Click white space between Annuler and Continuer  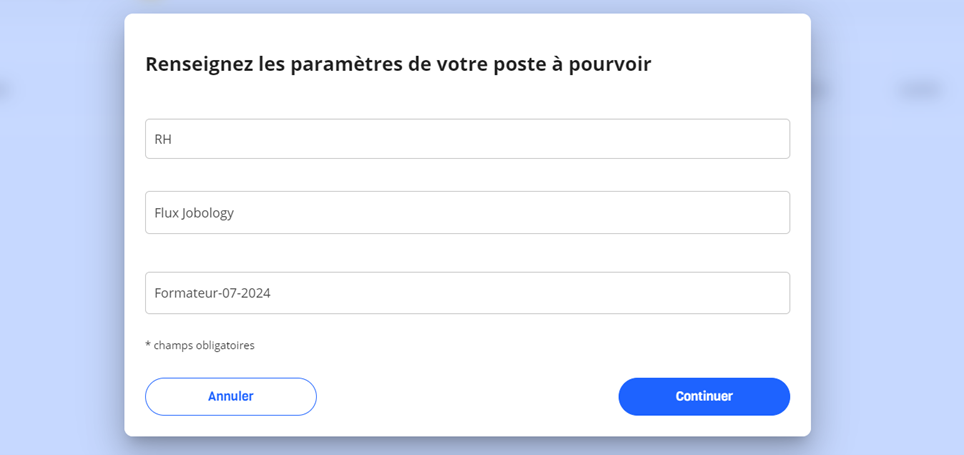point(467,397)
